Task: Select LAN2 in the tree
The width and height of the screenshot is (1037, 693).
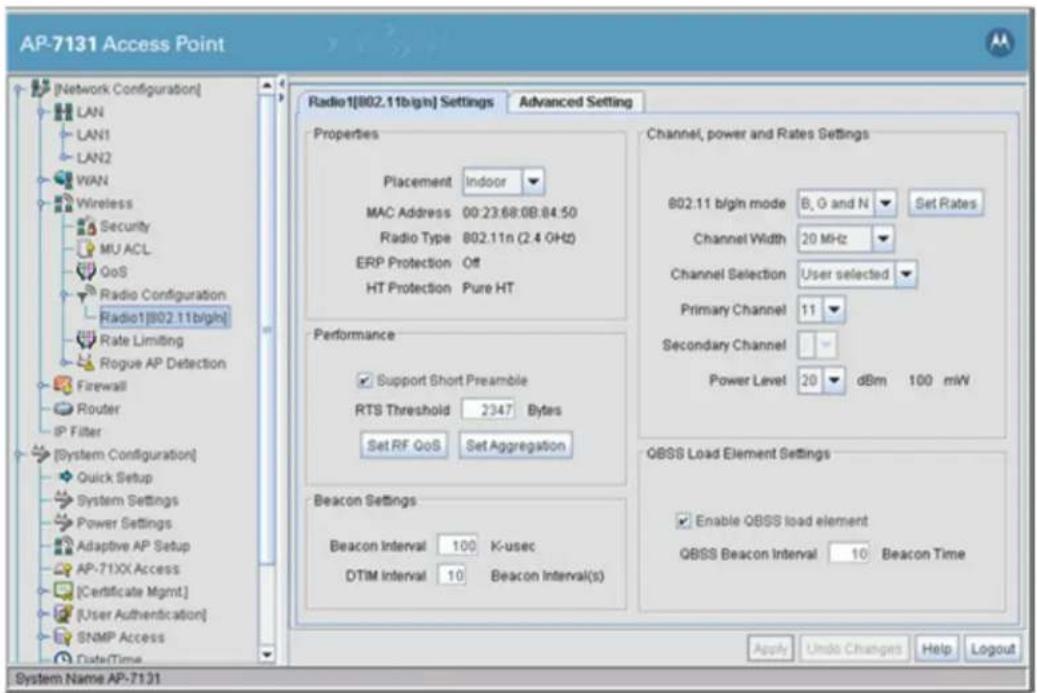Action: pyautogui.click(x=94, y=157)
